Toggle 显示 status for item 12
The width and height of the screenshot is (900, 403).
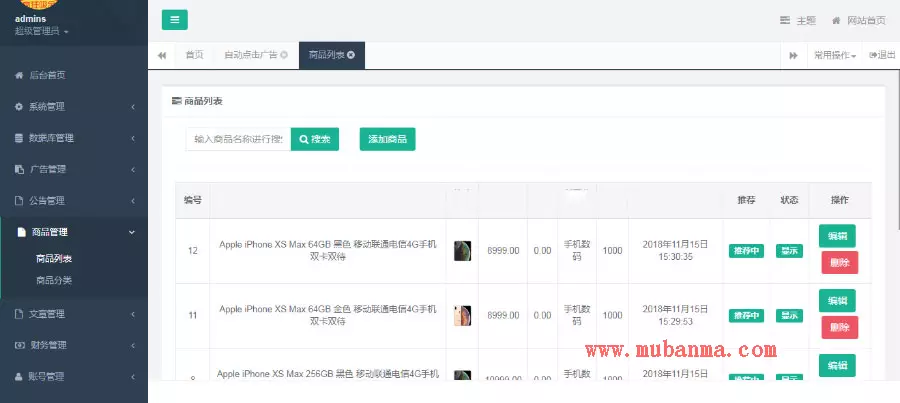(x=789, y=251)
